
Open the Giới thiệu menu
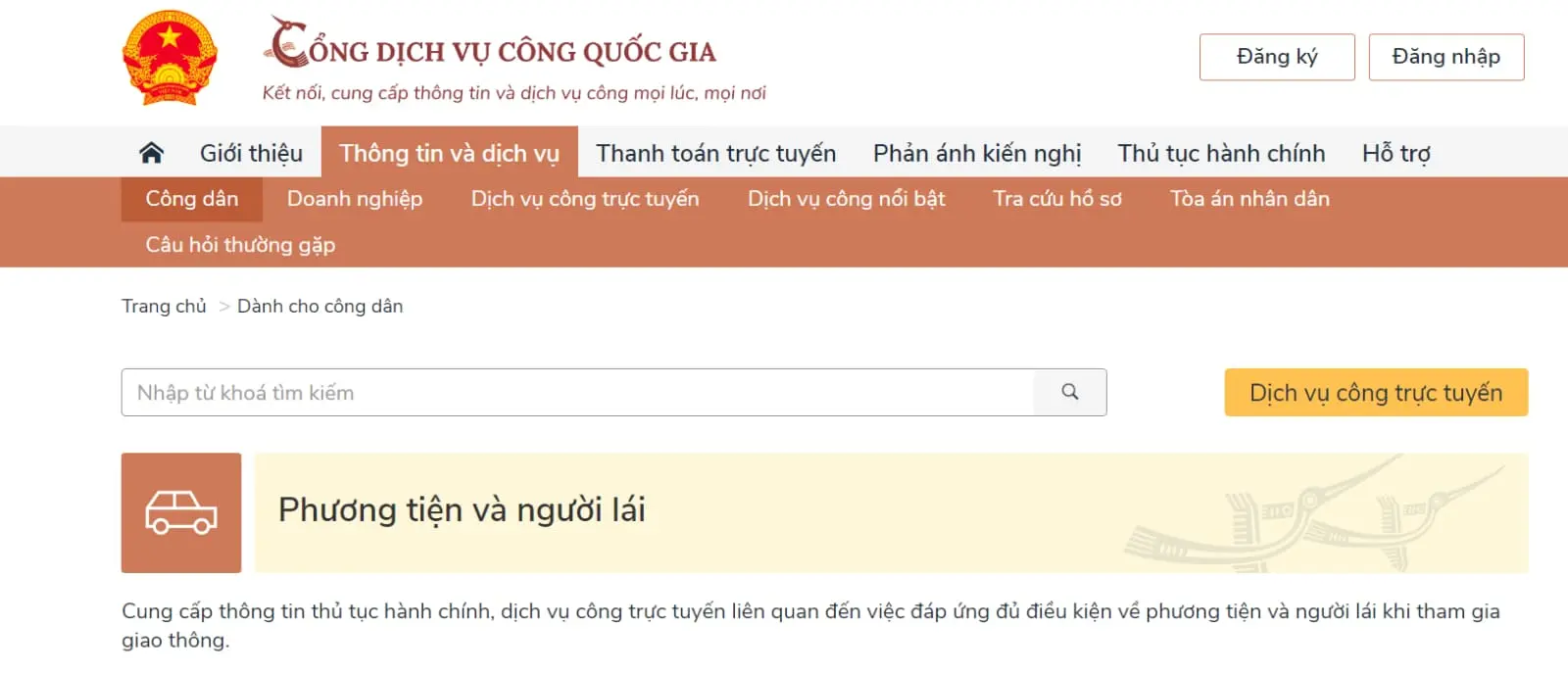[251, 153]
